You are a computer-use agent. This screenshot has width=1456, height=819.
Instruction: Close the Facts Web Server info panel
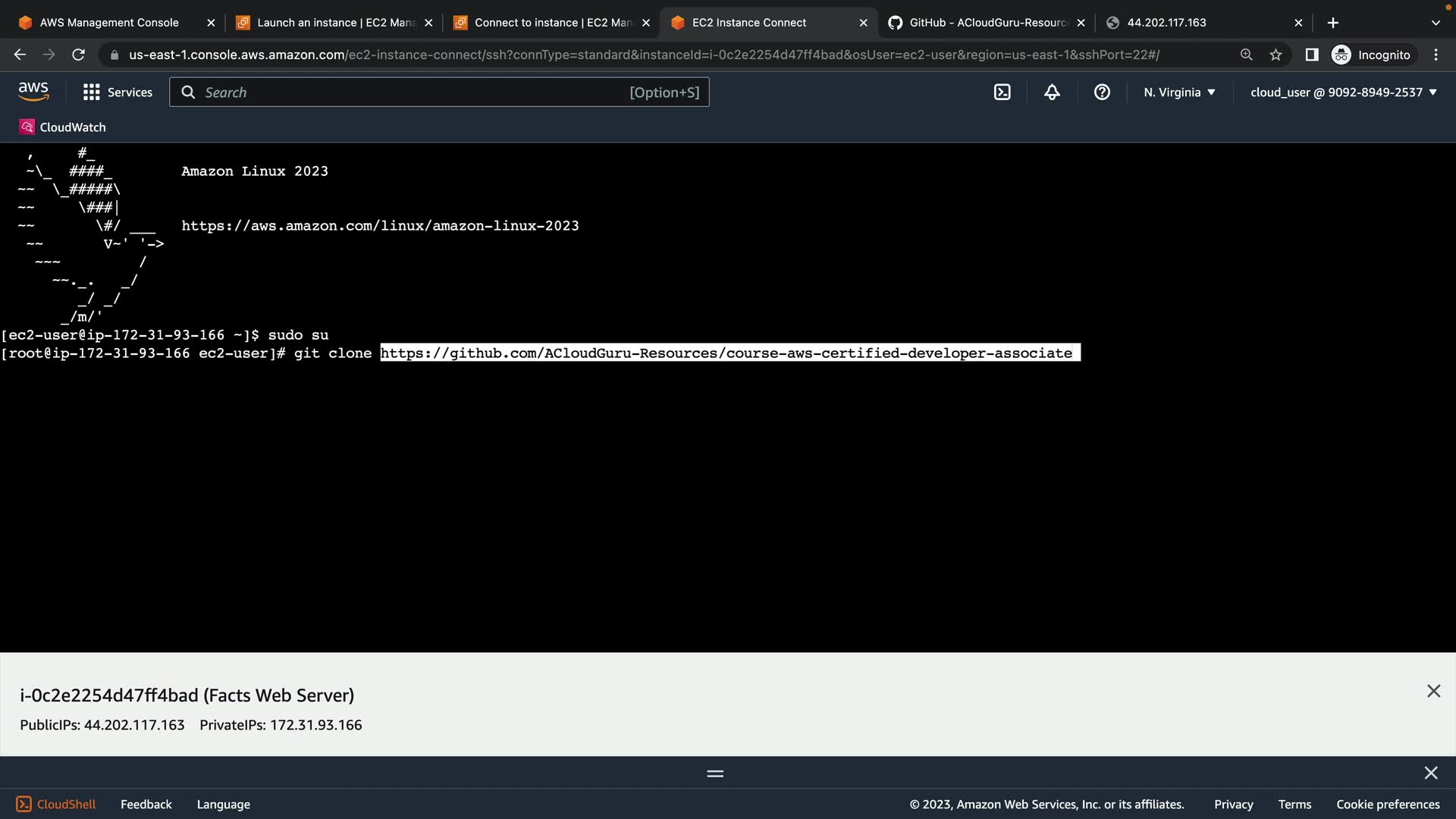pos(1432,691)
